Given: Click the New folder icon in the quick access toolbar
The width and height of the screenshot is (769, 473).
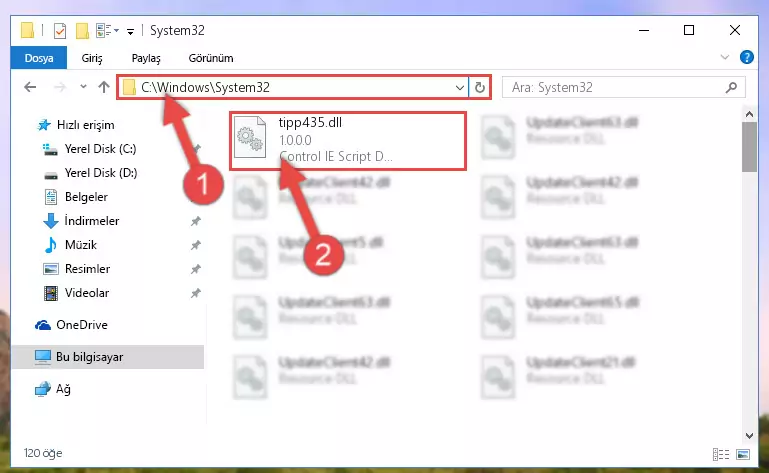Looking at the screenshot, I should [x=82, y=31].
